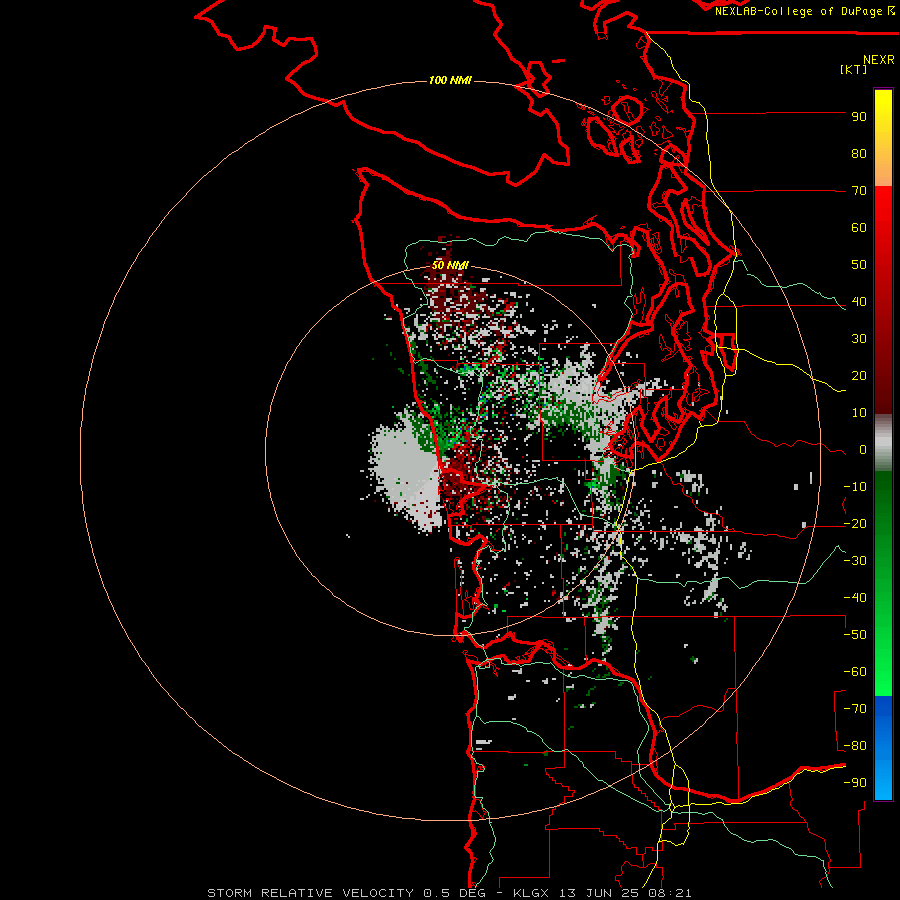
Task: Click the -20 value on the velocity scale
Action: click(855, 524)
